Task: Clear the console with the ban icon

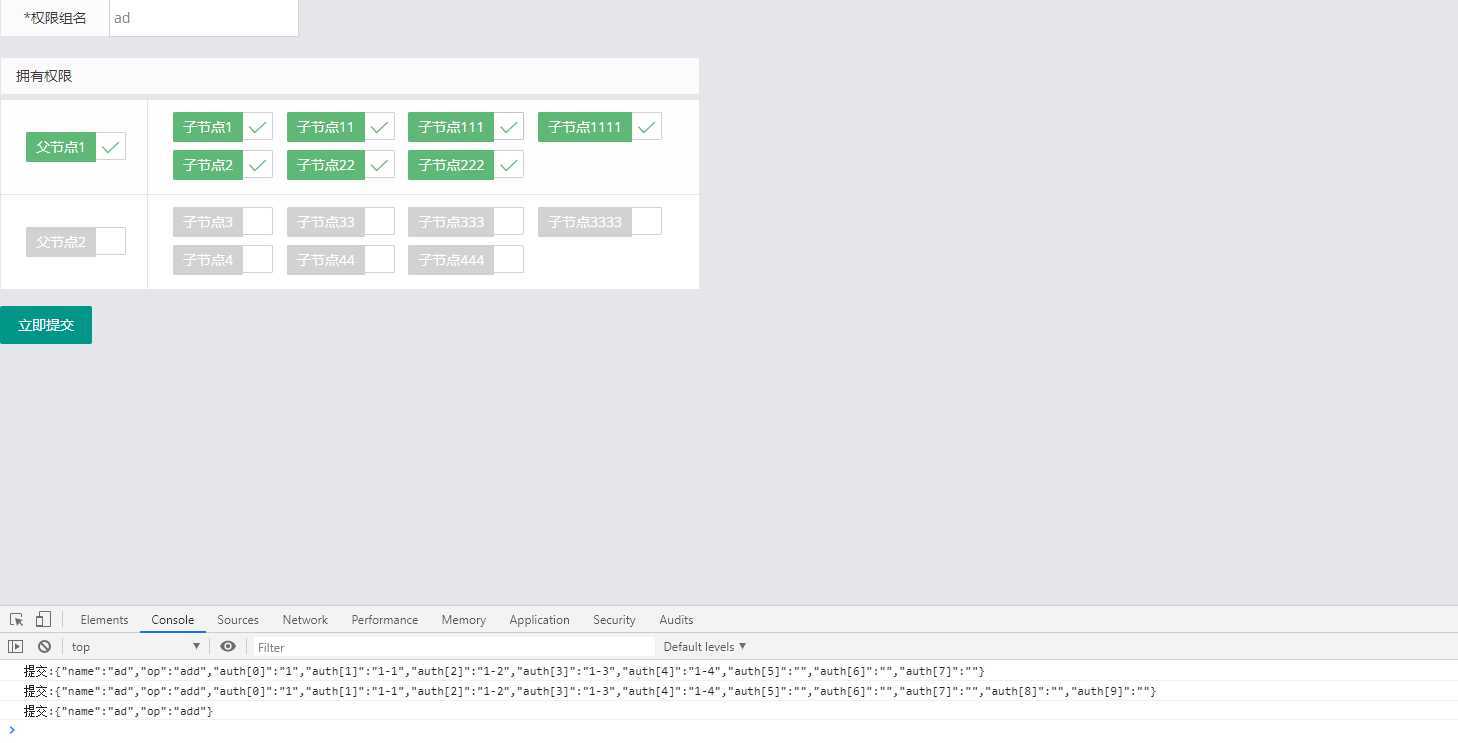Action: pyautogui.click(x=44, y=647)
